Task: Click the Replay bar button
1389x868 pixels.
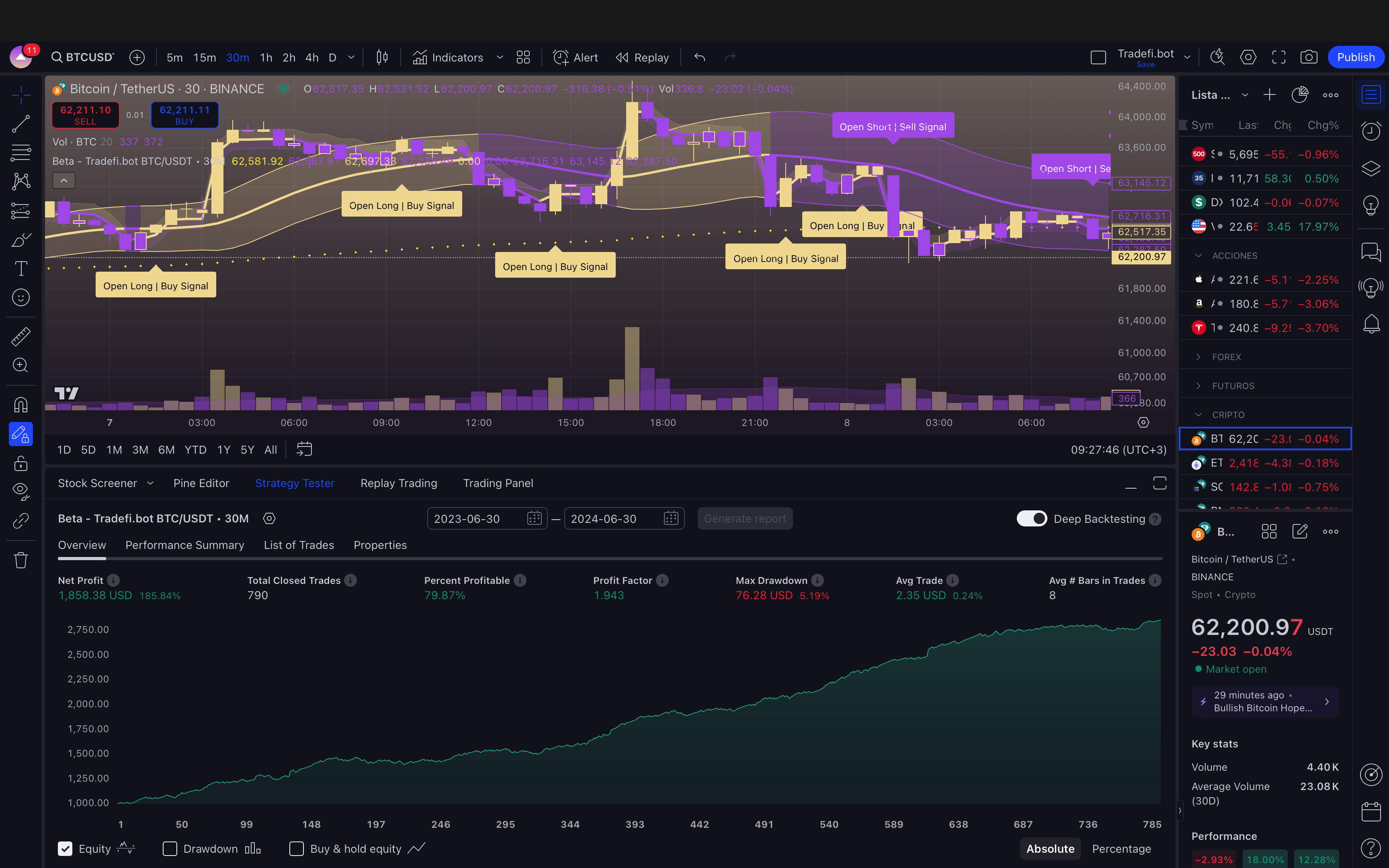Action: pyautogui.click(x=642, y=57)
